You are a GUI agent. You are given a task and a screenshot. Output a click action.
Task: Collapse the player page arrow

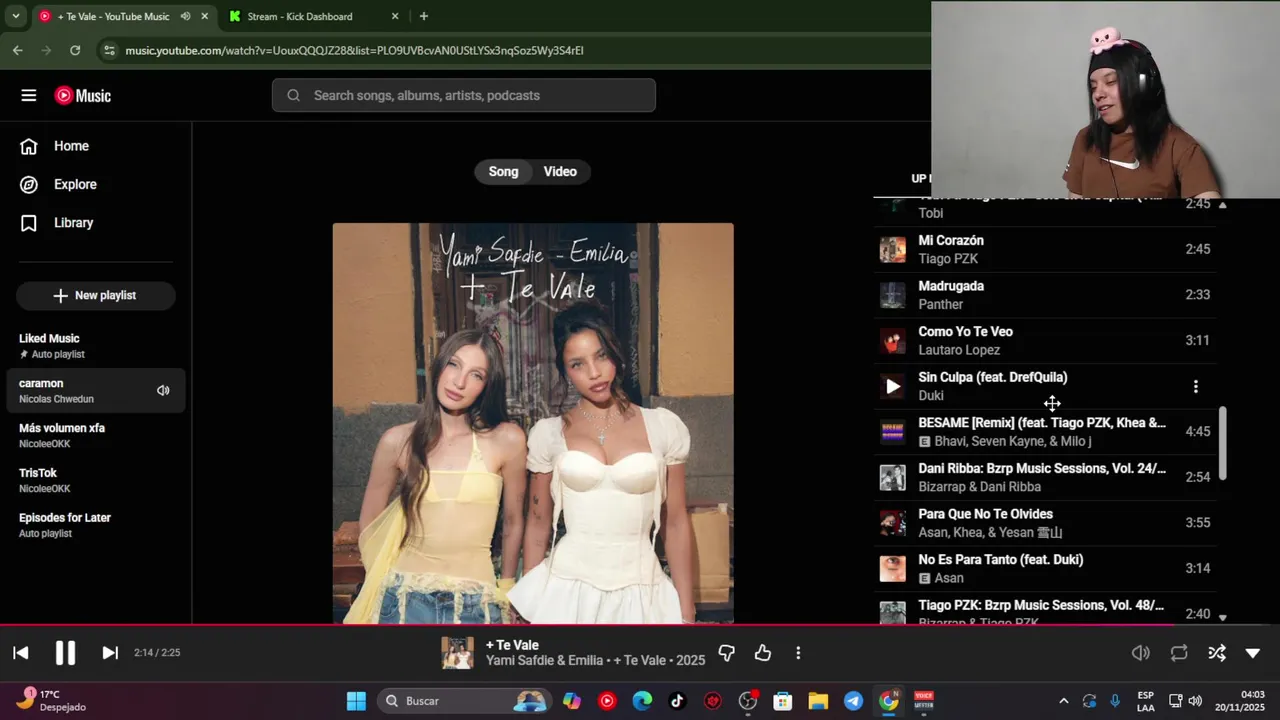[1253, 653]
